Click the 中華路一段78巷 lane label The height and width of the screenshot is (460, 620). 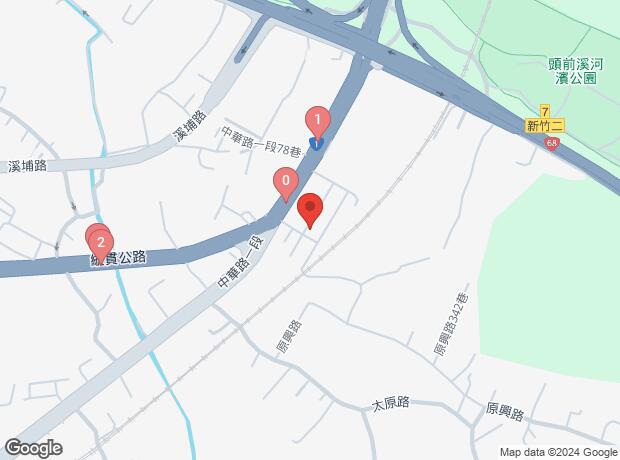(x=261, y=142)
